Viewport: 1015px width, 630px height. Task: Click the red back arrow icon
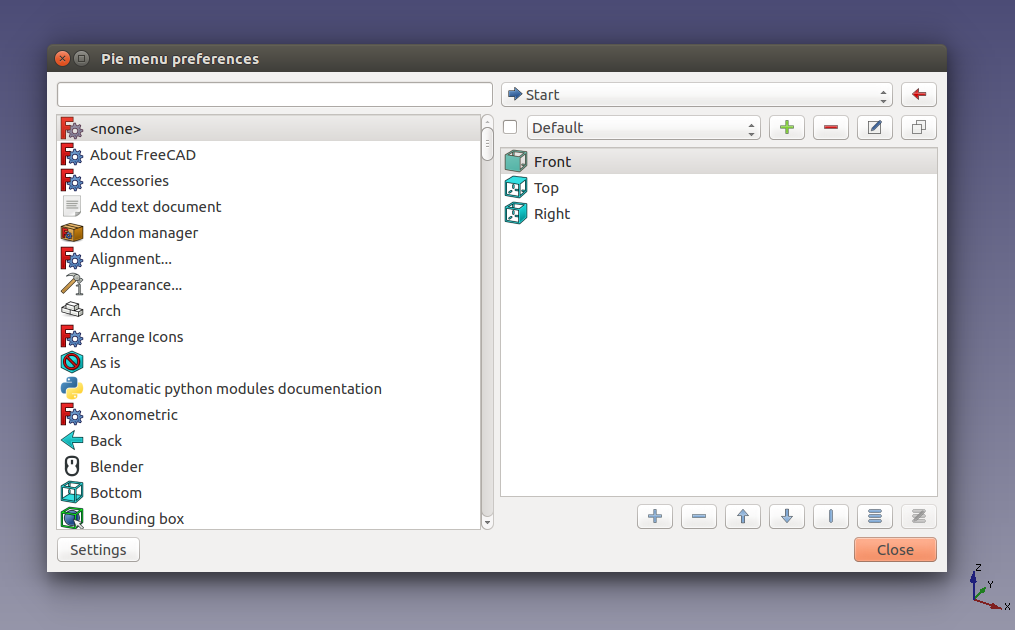[x=918, y=94]
